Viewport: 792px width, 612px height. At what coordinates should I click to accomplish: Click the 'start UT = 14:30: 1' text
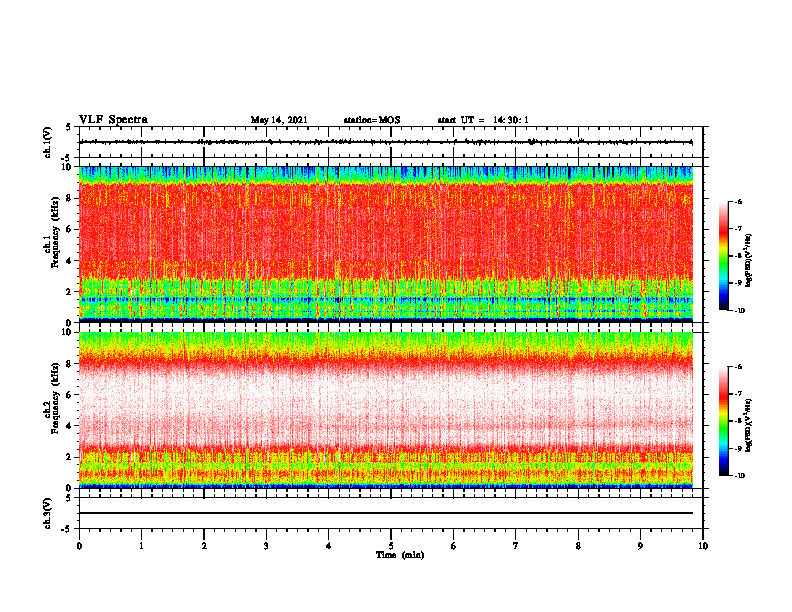483,120
